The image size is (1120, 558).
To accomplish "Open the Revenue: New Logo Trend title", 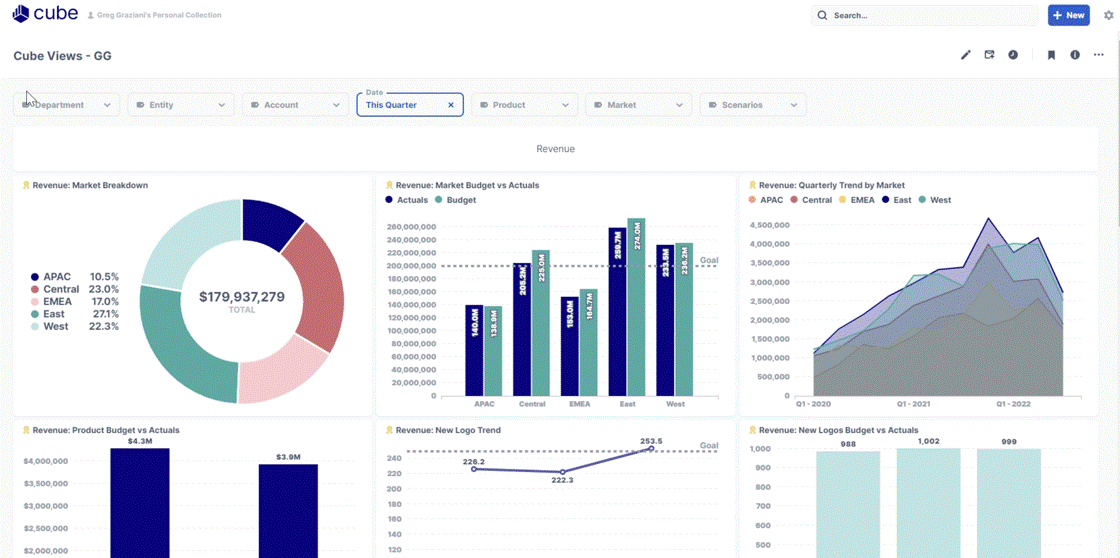I will 449,430.
